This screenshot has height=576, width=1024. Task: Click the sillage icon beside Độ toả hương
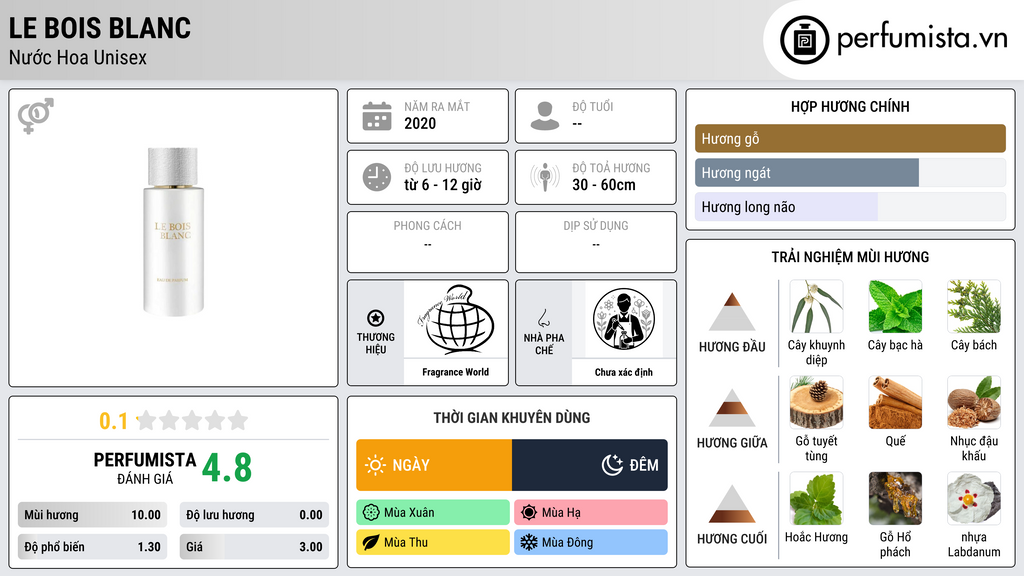tap(545, 177)
